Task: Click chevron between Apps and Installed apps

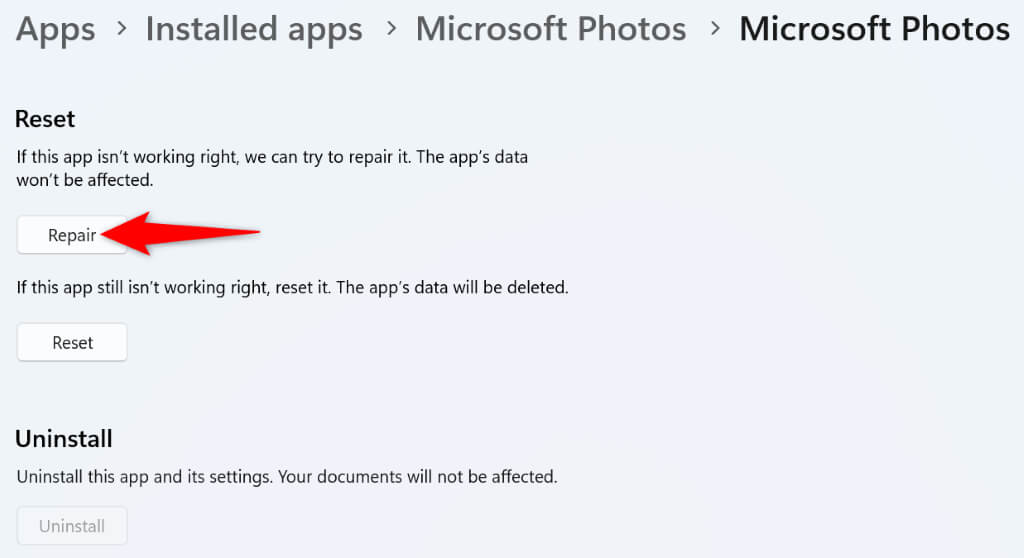Action: [x=120, y=30]
